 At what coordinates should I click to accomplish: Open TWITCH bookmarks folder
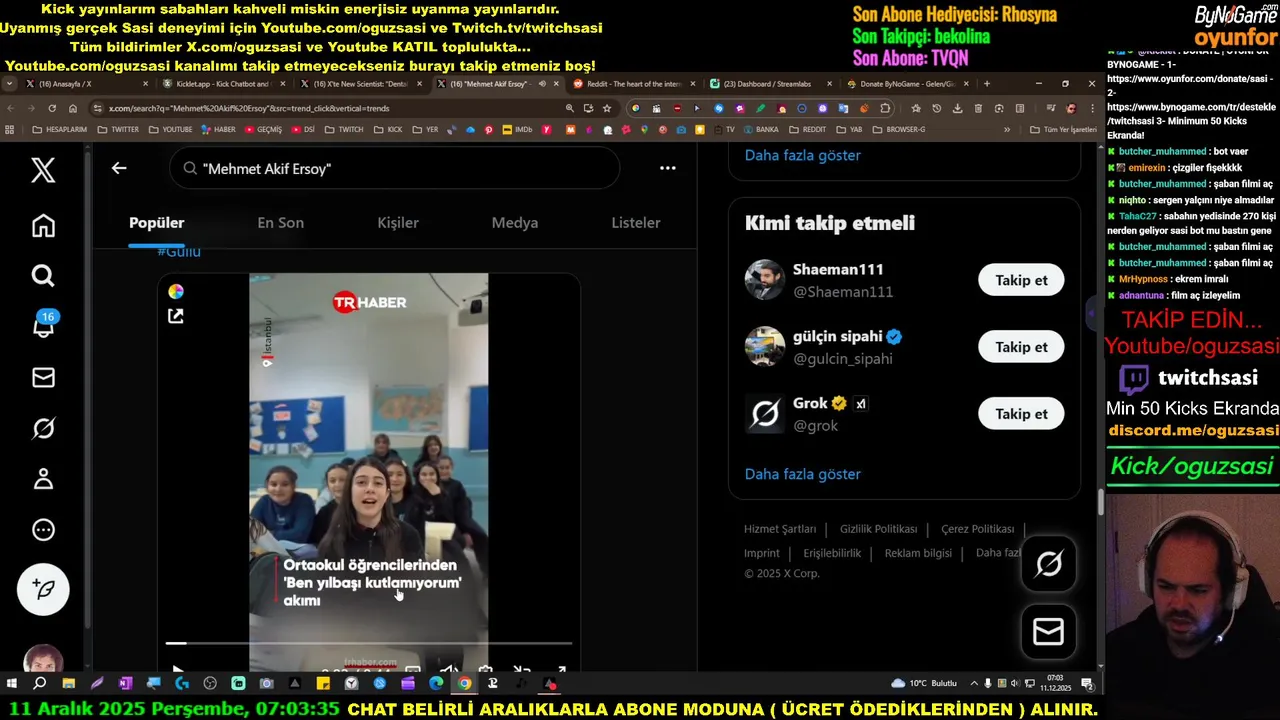tap(344, 129)
